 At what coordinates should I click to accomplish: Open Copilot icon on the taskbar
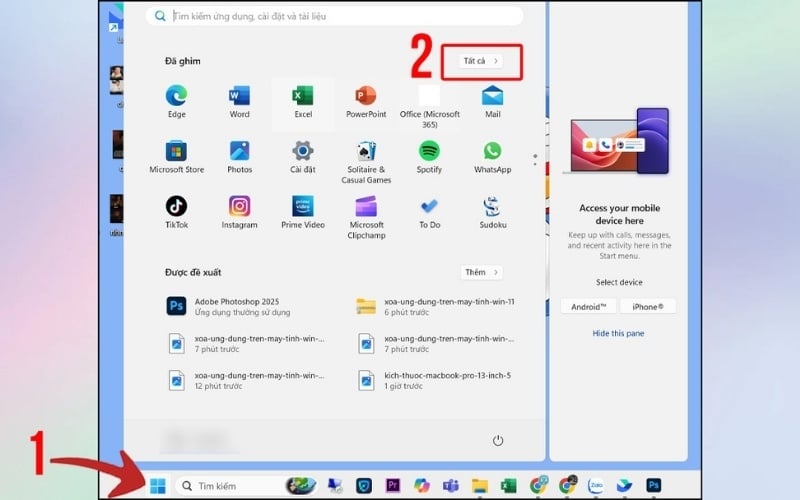(421, 485)
